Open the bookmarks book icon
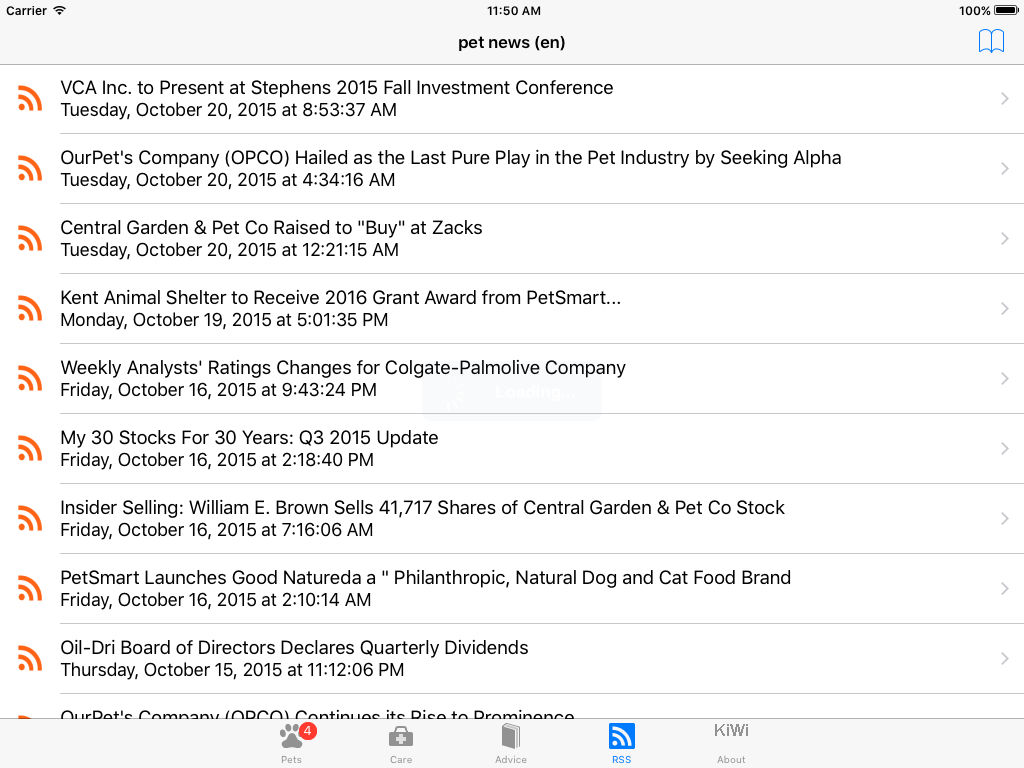1024x768 pixels. click(991, 41)
